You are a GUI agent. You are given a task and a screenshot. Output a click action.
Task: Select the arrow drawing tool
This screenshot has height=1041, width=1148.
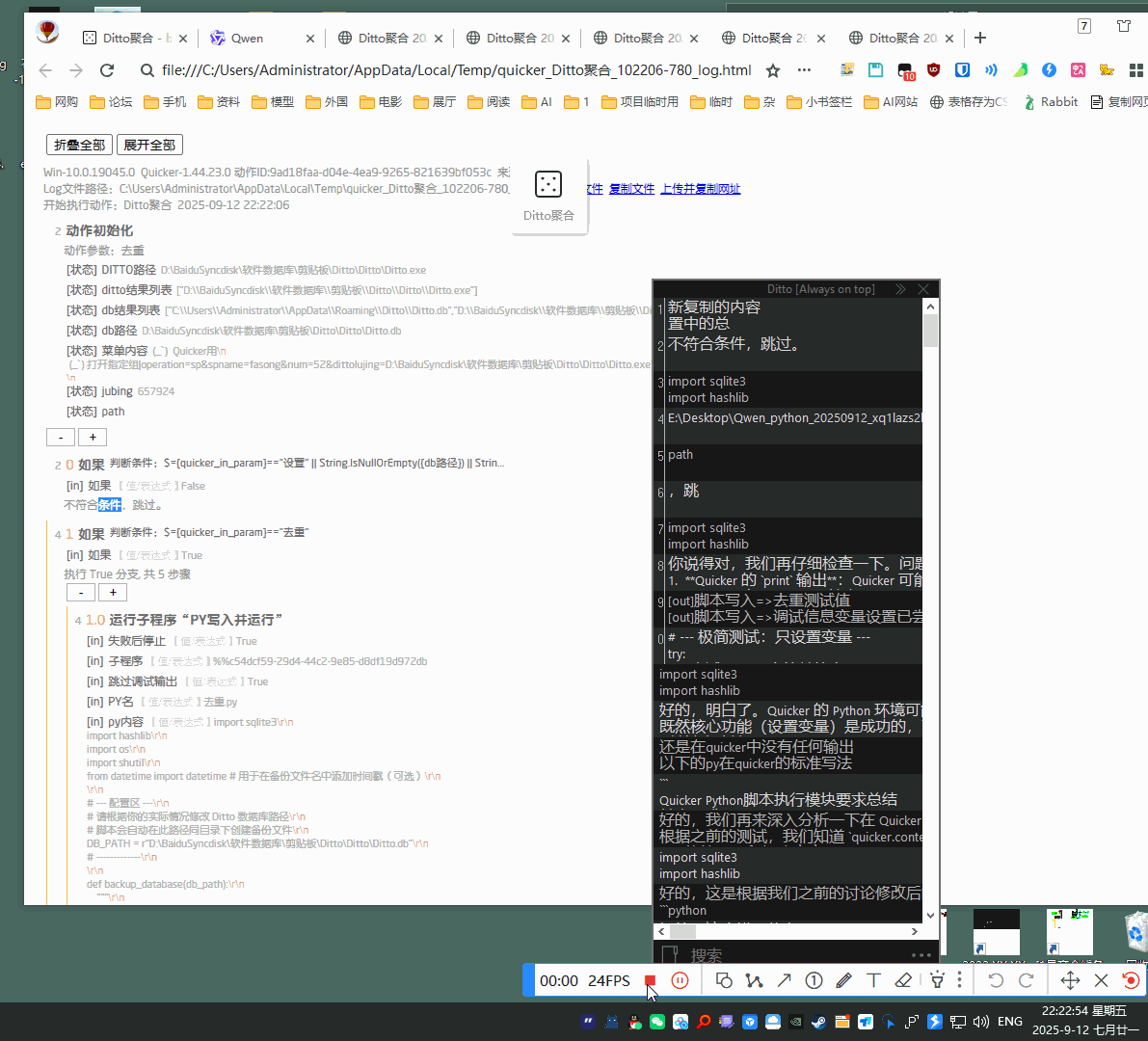click(784, 981)
